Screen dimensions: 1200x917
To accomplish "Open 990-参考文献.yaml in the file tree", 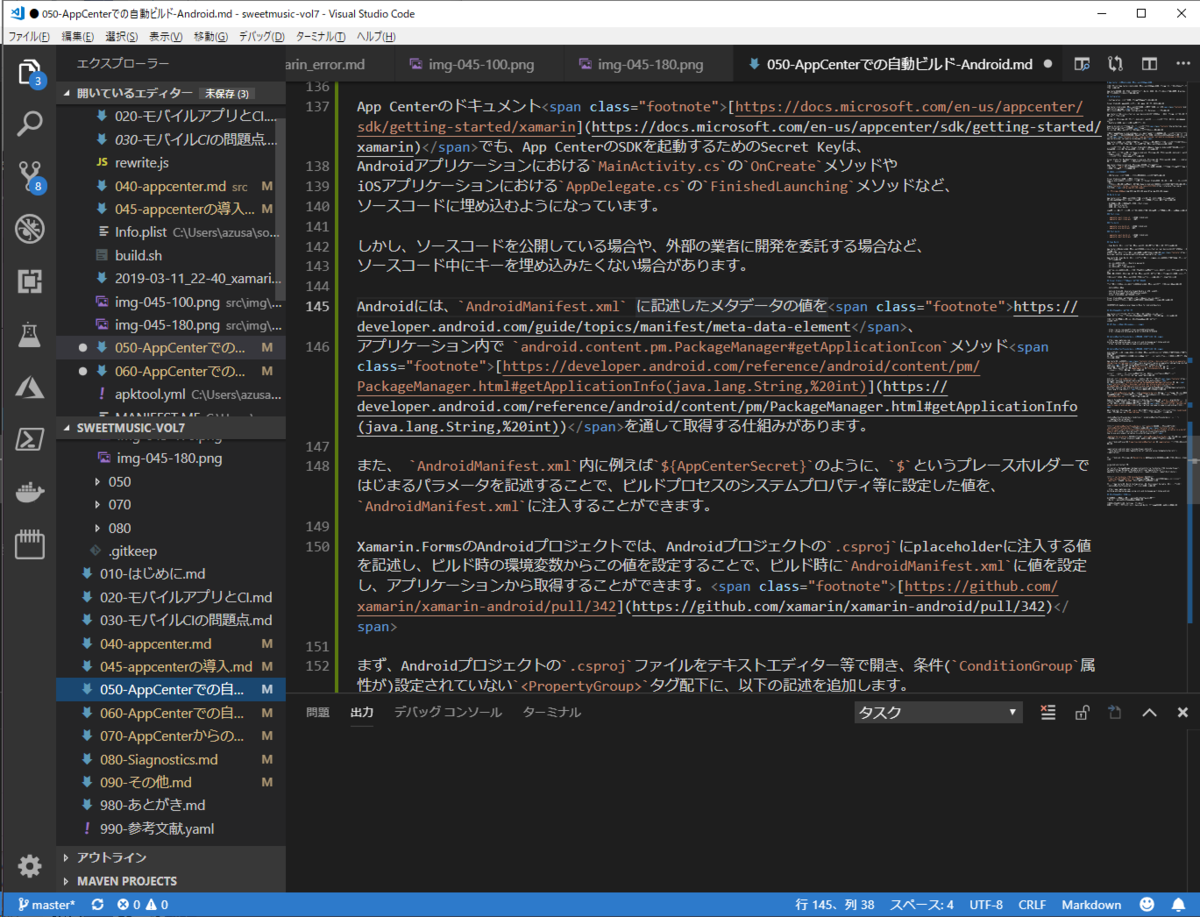I will pos(170,828).
